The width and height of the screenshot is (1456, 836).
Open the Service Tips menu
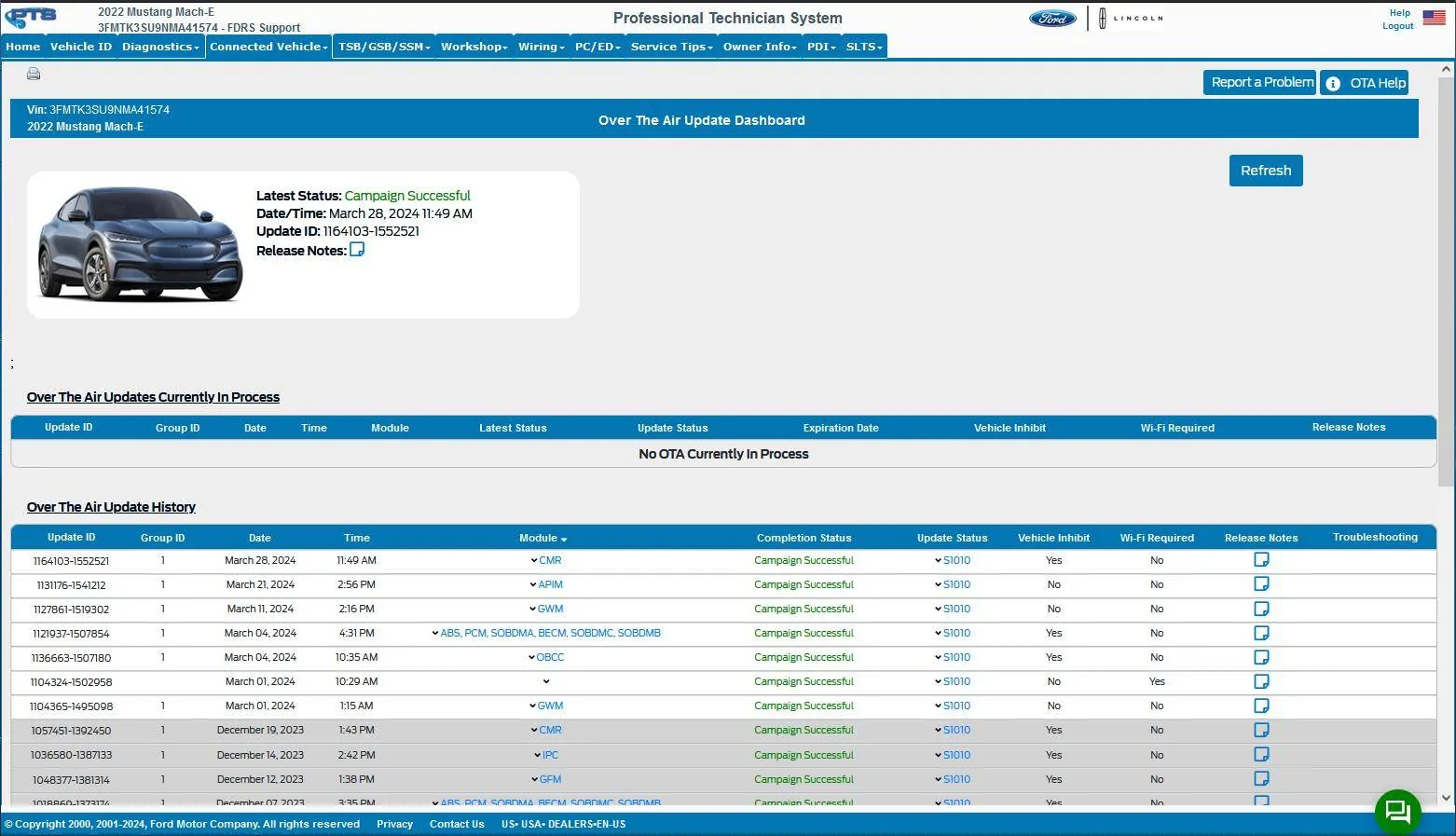coord(671,47)
